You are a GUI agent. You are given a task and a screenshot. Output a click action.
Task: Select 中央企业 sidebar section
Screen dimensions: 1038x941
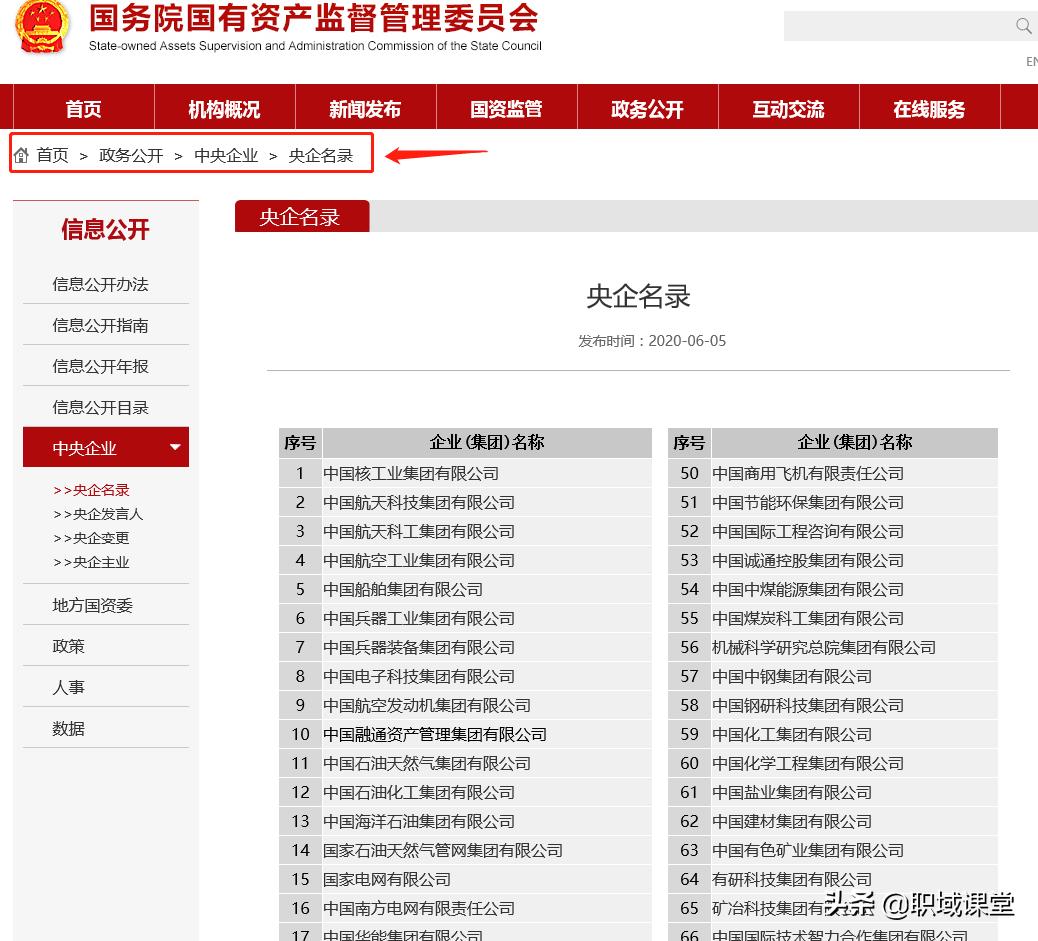click(x=106, y=447)
